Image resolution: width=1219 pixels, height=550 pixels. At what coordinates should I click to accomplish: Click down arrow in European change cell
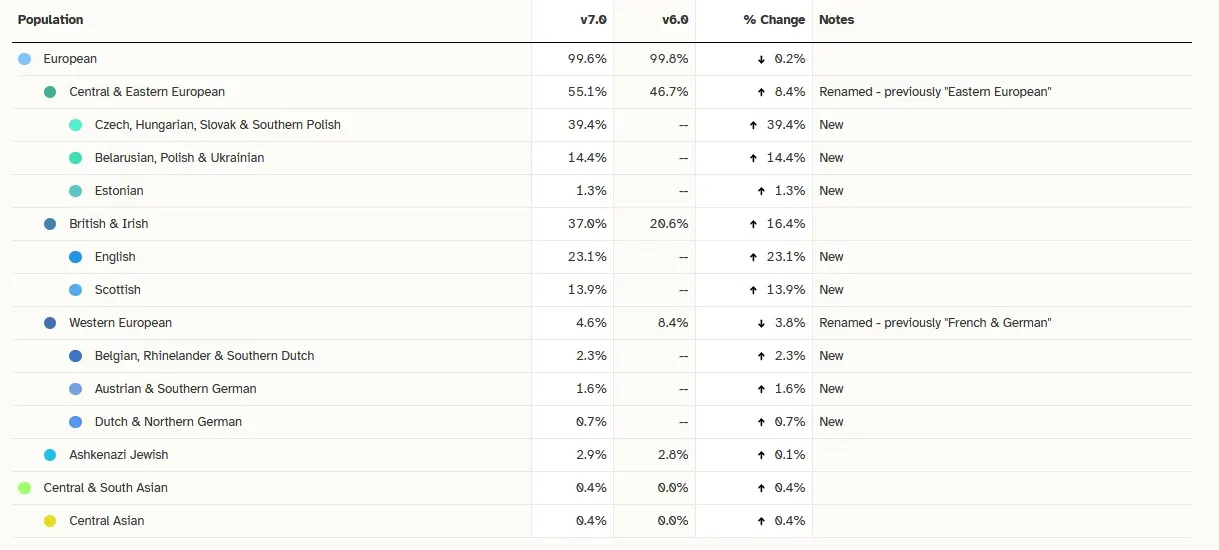[761, 59]
